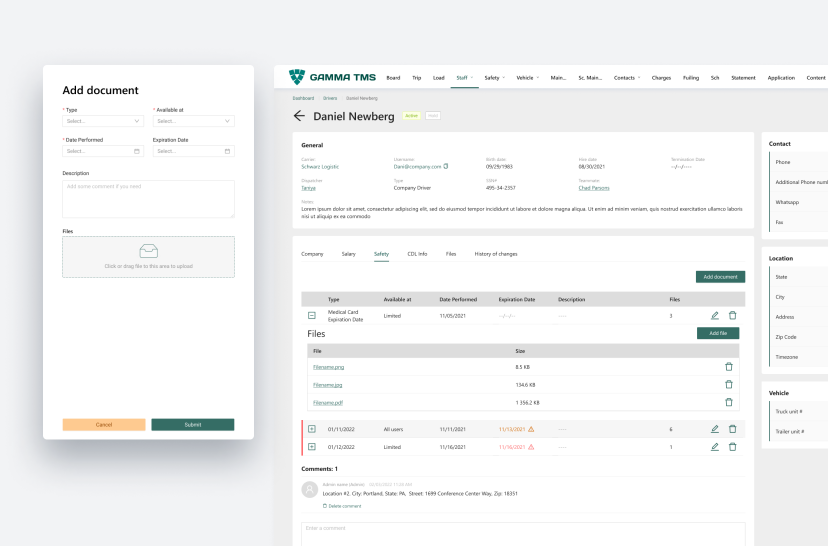Expand the 01/12/2022 document row

coord(311,447)
